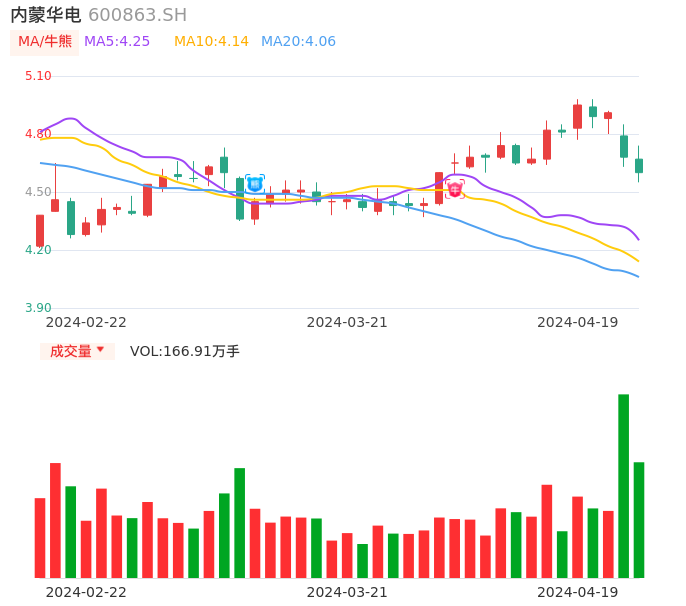Click the red triangle beside 成交量
Screen dimensions: 686x606
[x=100, y=350]
